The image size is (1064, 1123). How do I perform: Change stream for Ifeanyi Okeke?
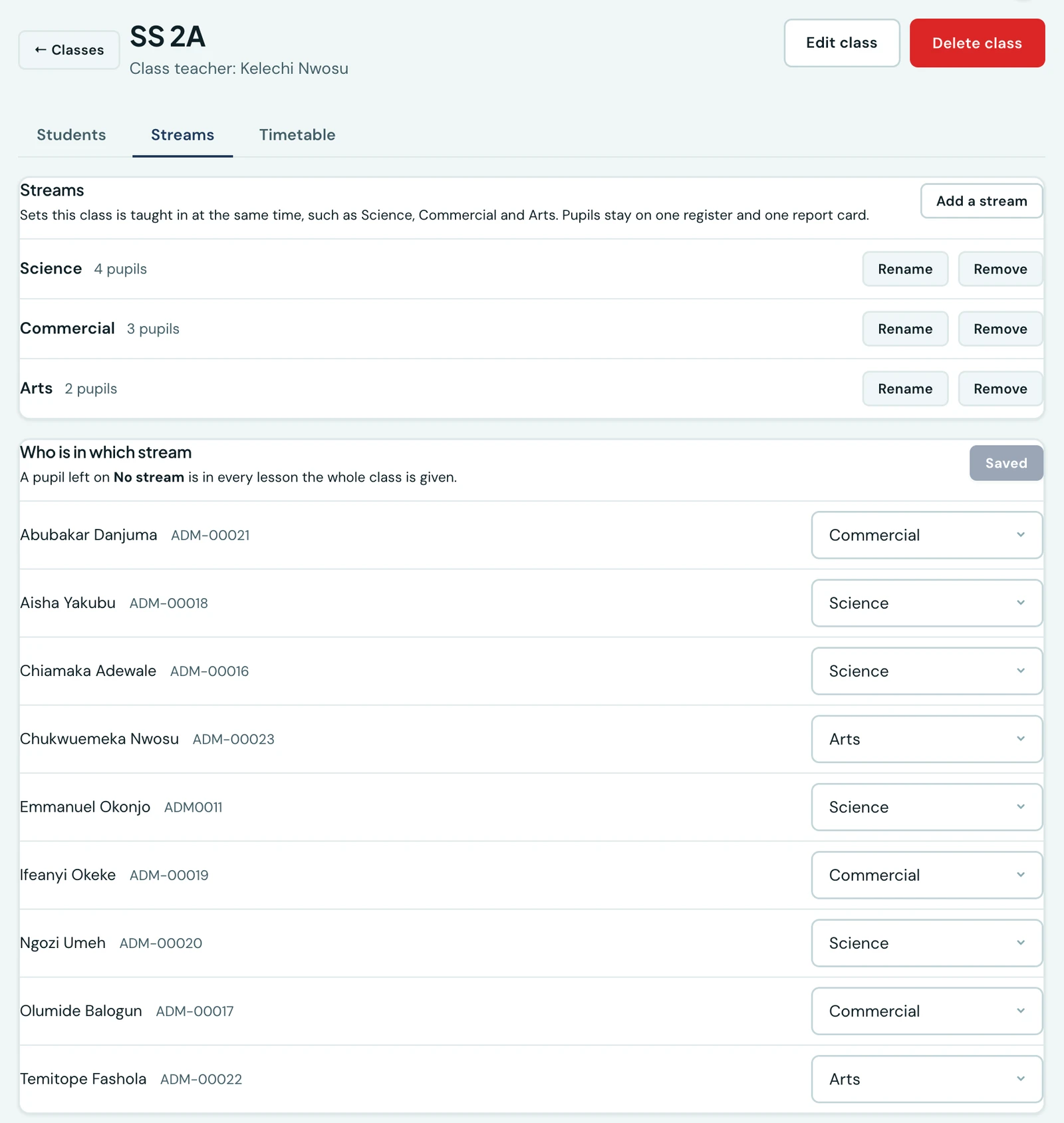[x=927, y=875]
